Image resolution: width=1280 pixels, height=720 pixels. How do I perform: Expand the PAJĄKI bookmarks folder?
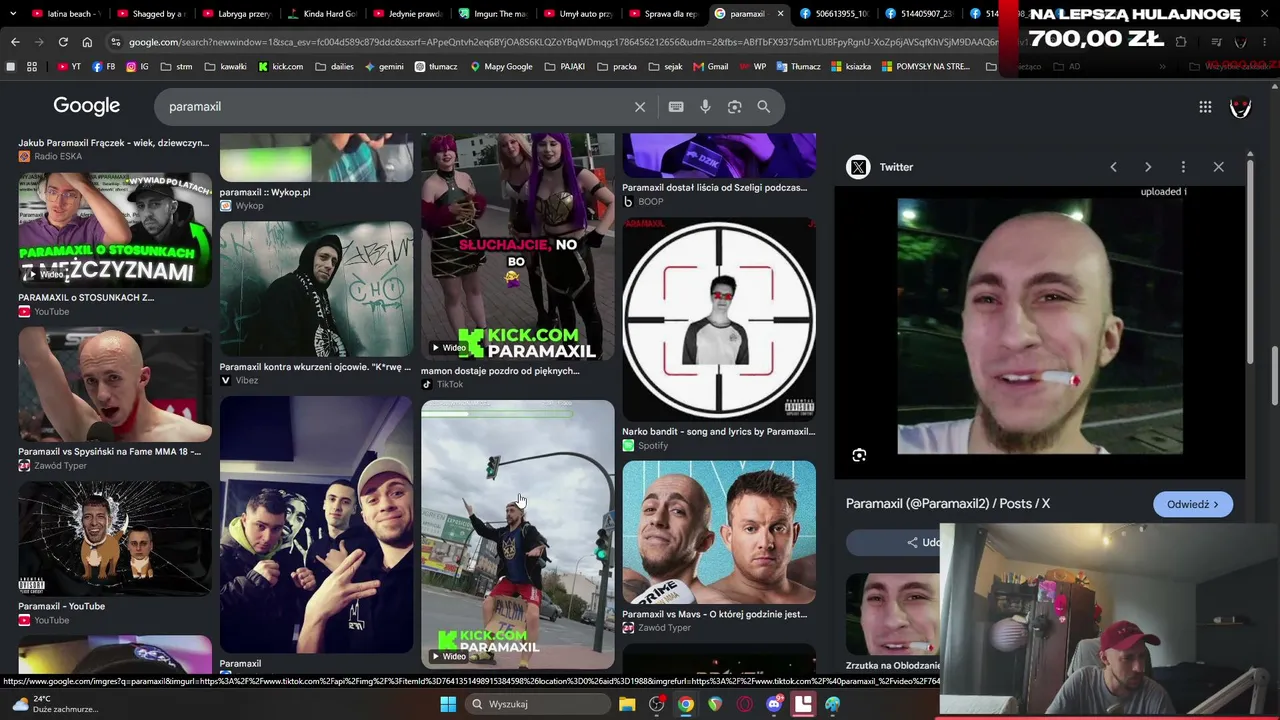[567, 67]
